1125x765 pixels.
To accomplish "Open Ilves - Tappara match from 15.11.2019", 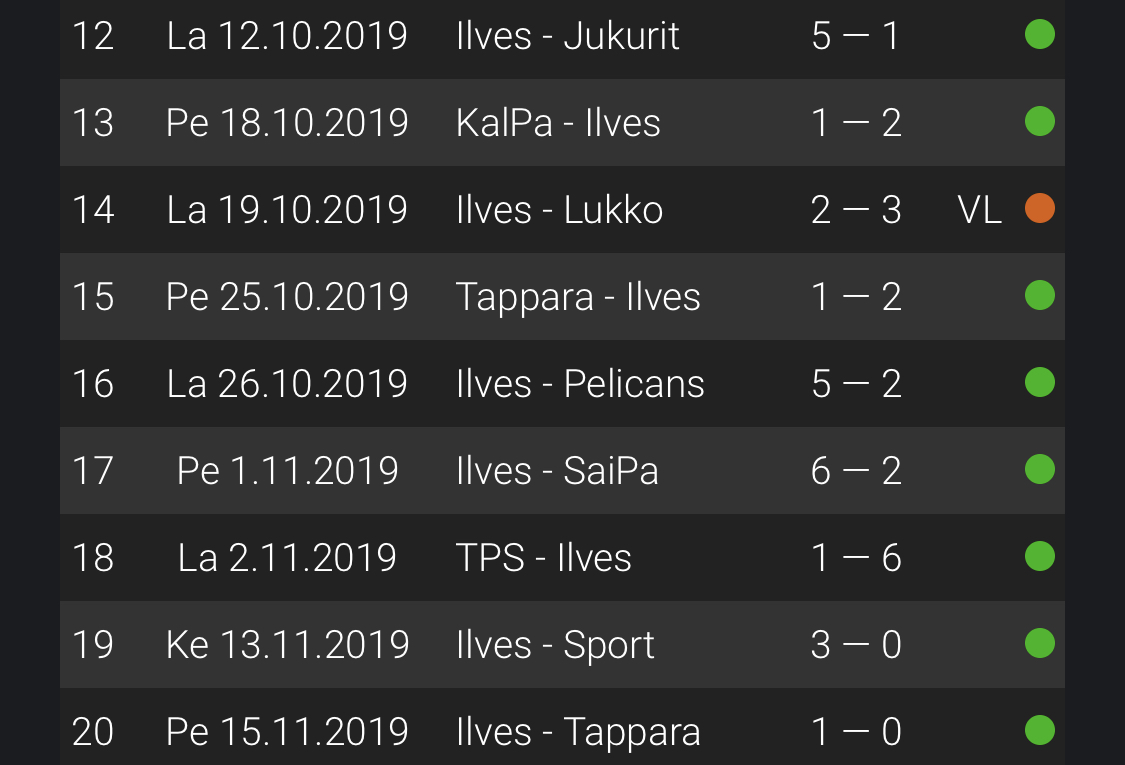I will tap(578, 731).
